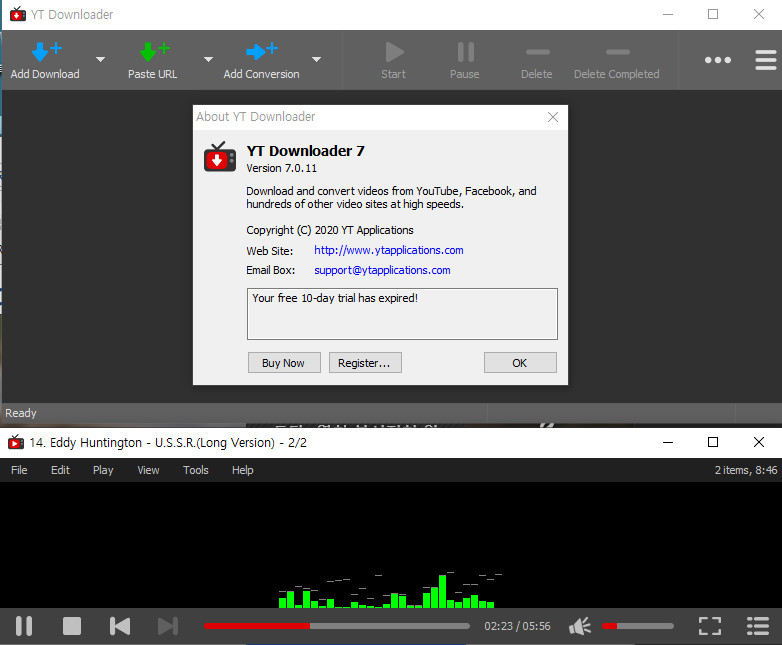Open the File menu in the player
Viewport: 782px width, 645px height.
tap(19, 470)
